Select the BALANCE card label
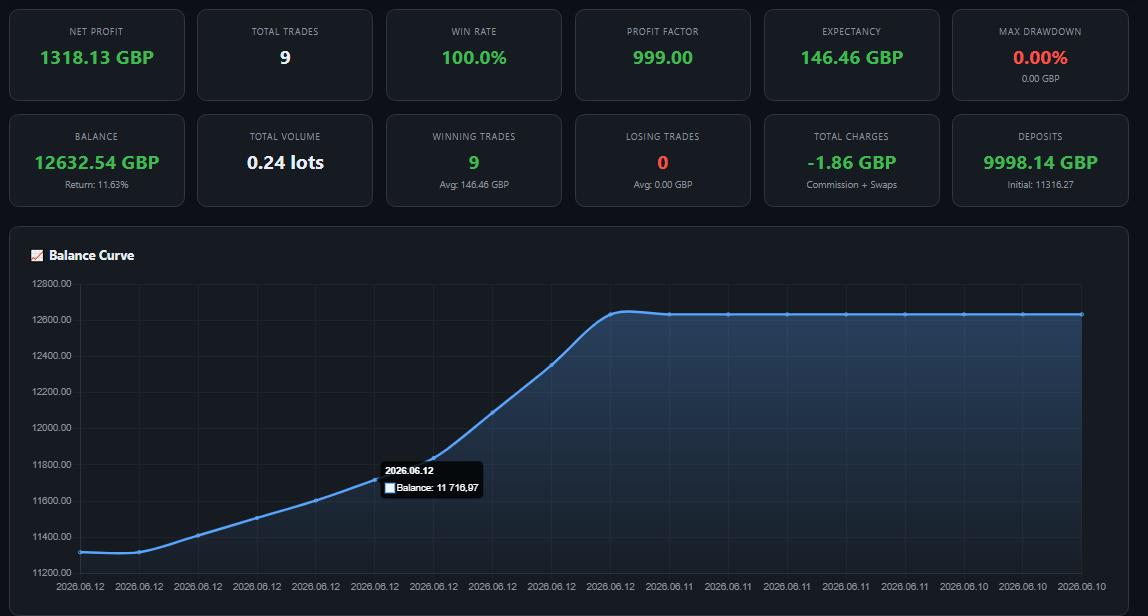1148x616 pixels. pyautogui.click(x=97, y=136)
